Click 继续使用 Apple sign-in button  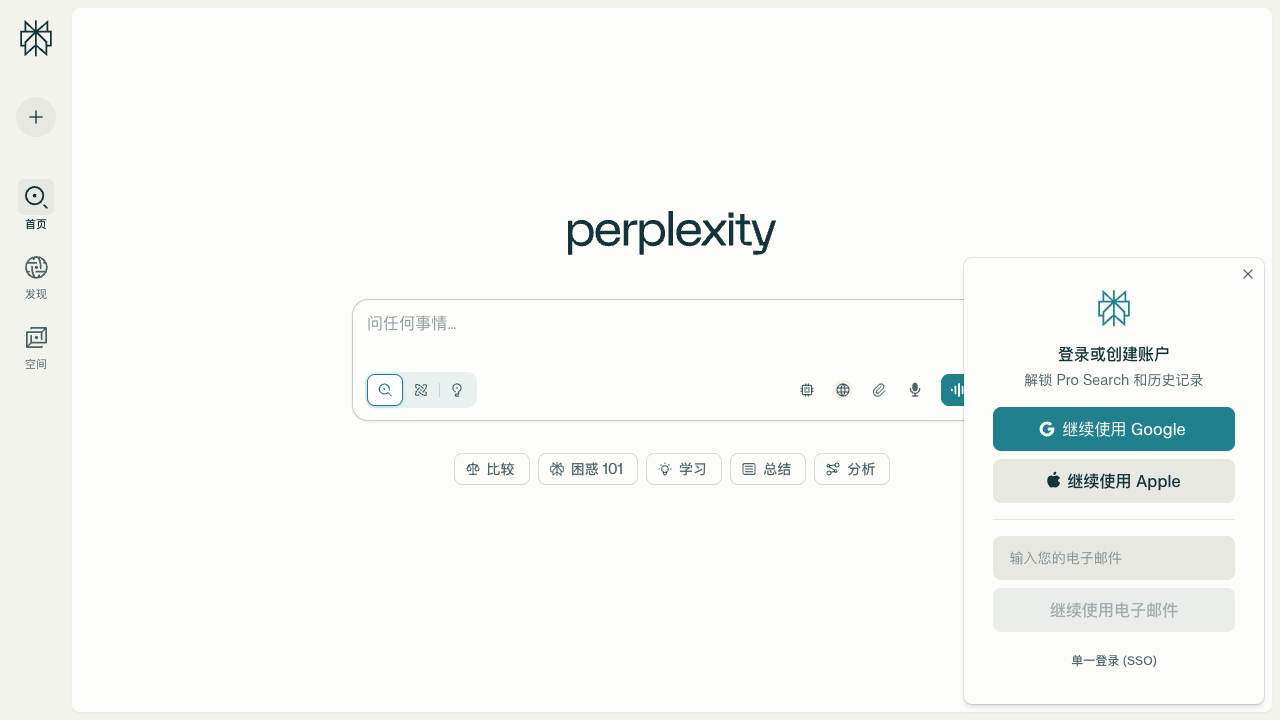[1113, 481]
